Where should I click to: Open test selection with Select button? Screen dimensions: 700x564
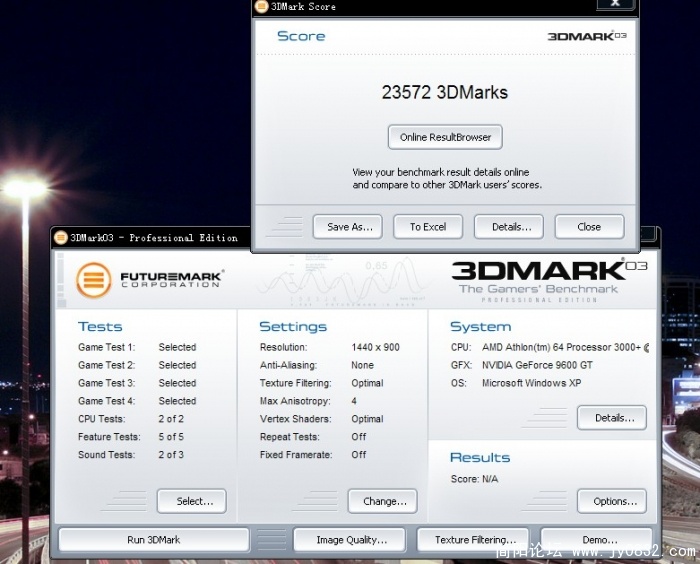192,501
